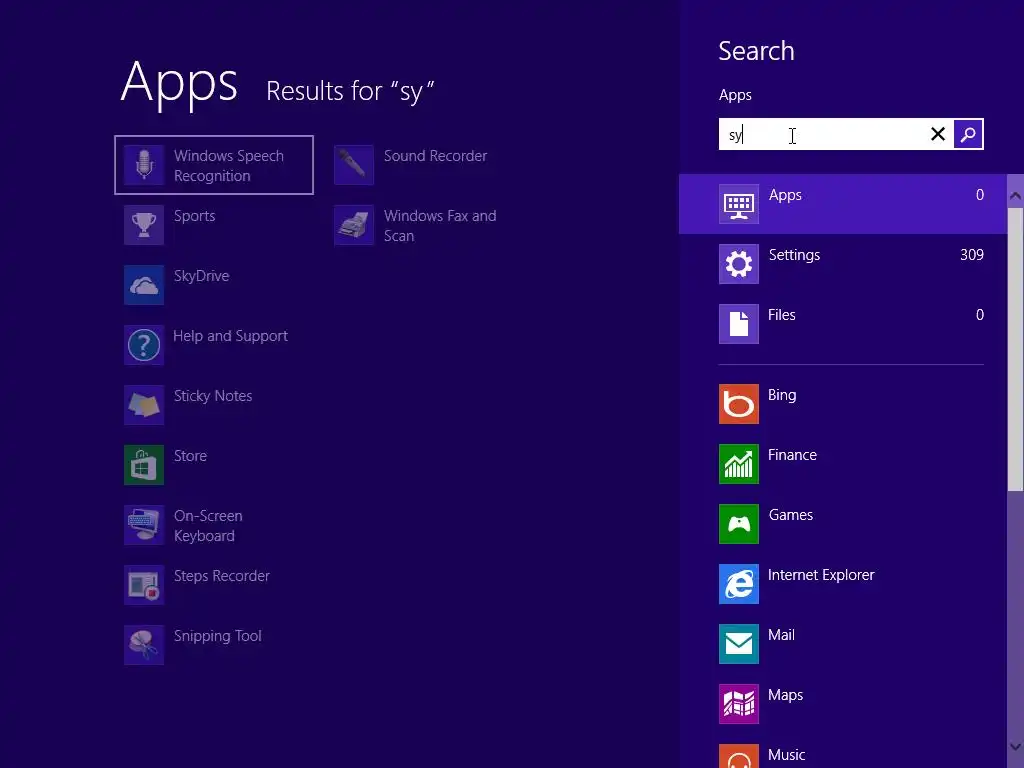Image resolution: width=1024 pixels, height=768 pixels.
Task: Clear the search box with the X
Action: click(x=938, y=135)
